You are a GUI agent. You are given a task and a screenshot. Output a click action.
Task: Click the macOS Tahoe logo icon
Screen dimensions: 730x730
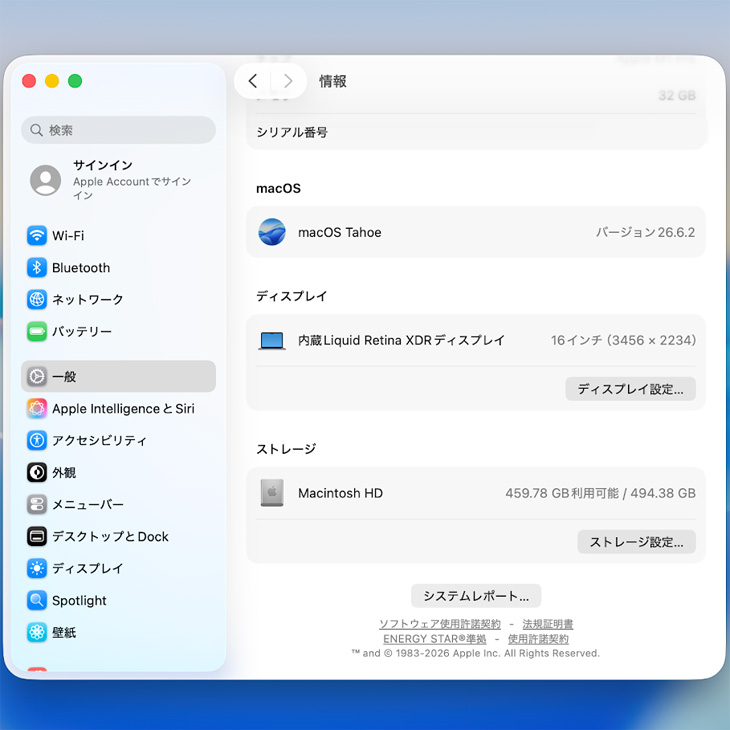pyautogui.click(x=272, y=232)
